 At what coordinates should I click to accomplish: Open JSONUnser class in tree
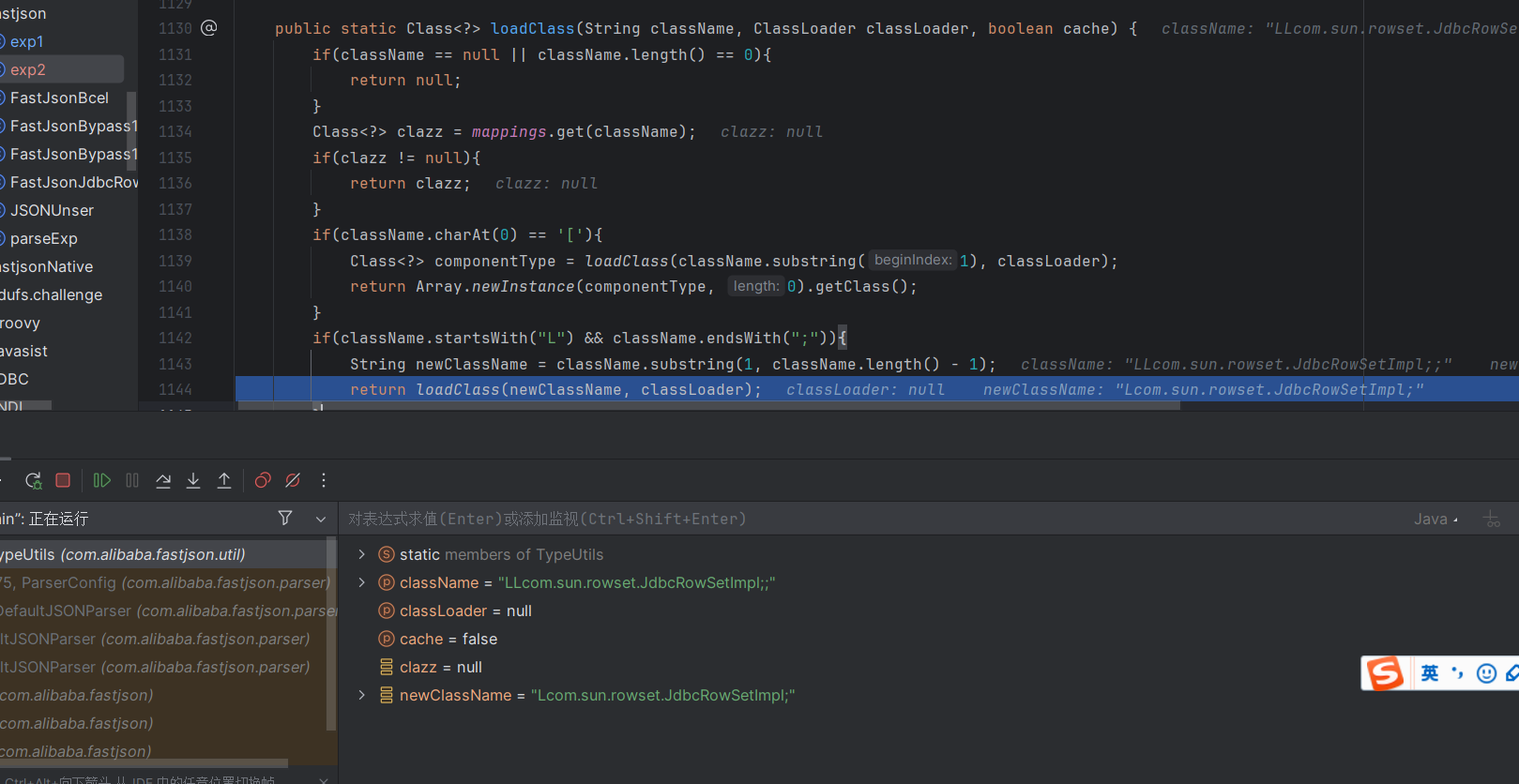(x=52, y=210)
